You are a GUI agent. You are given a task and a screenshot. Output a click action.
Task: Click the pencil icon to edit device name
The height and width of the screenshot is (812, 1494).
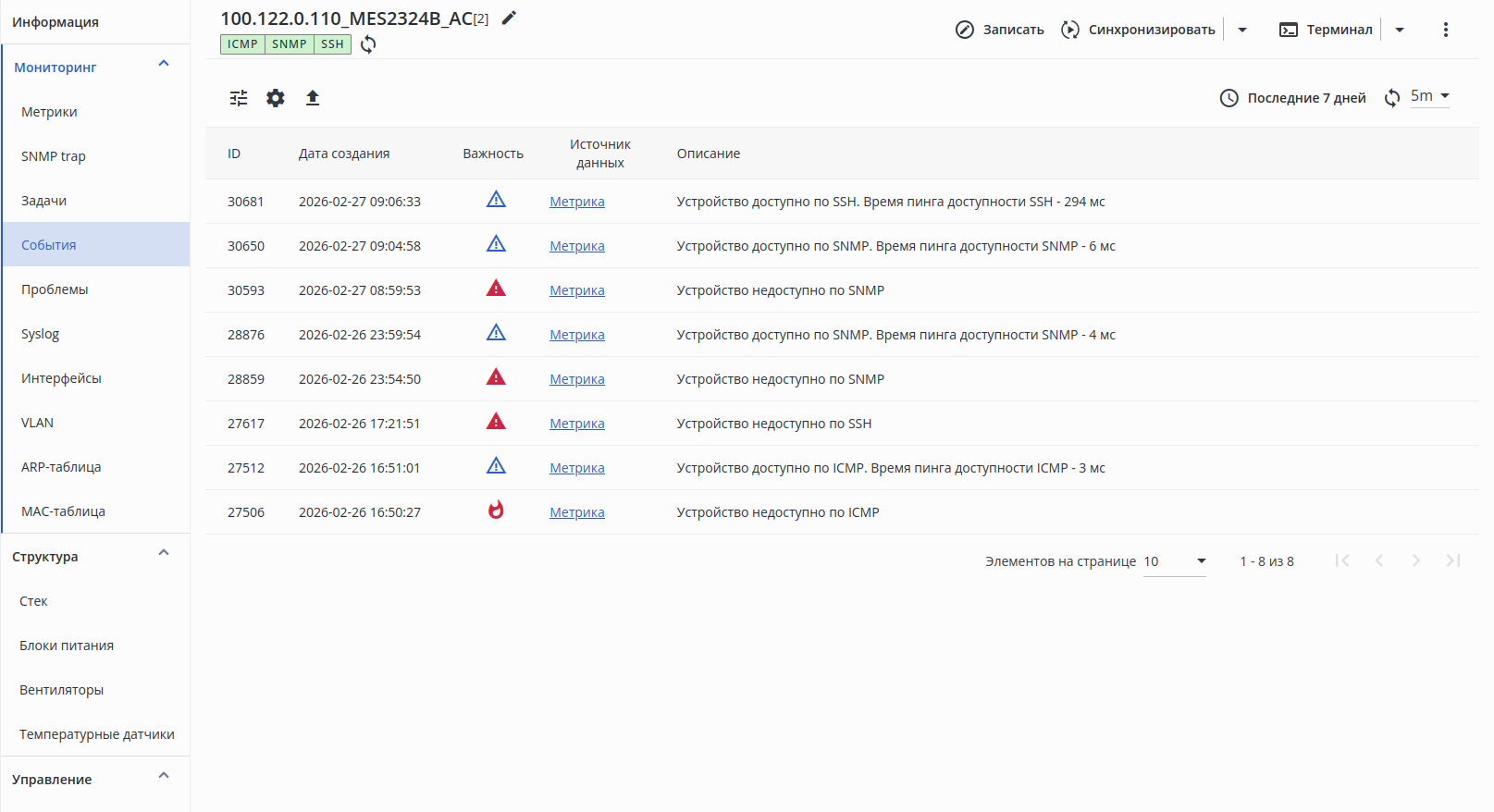click(509, 18)
